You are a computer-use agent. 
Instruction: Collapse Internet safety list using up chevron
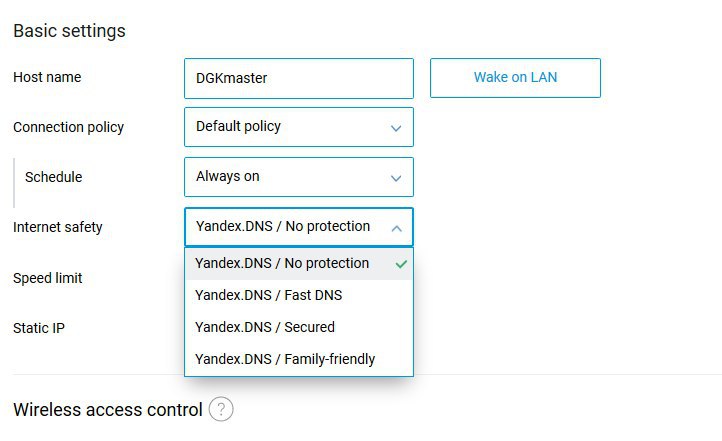click(396, 228)
